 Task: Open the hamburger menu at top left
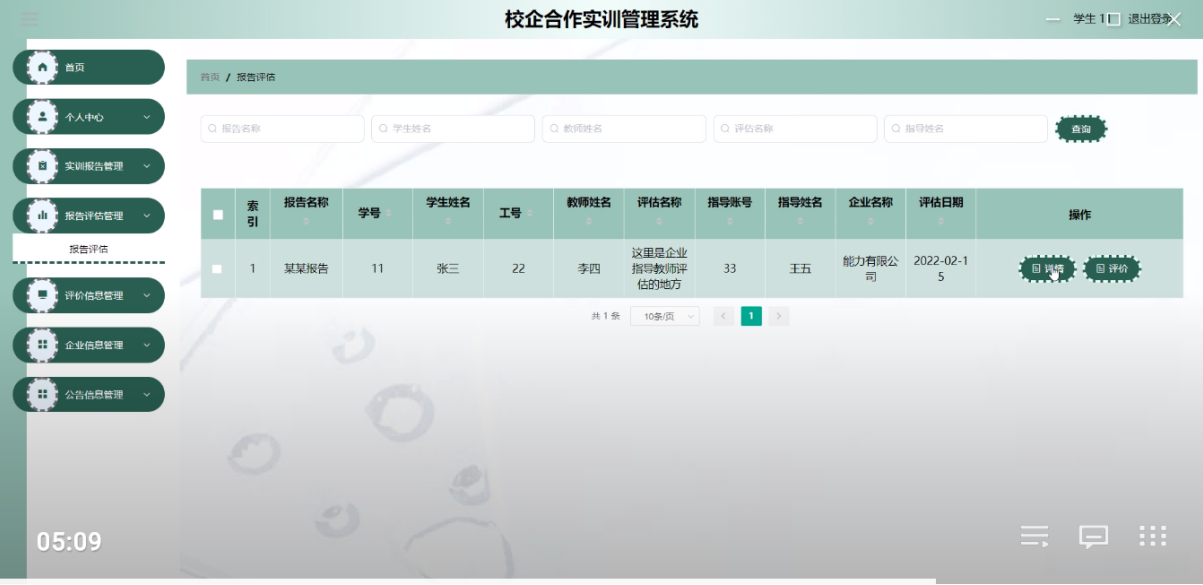coord(30,18)
